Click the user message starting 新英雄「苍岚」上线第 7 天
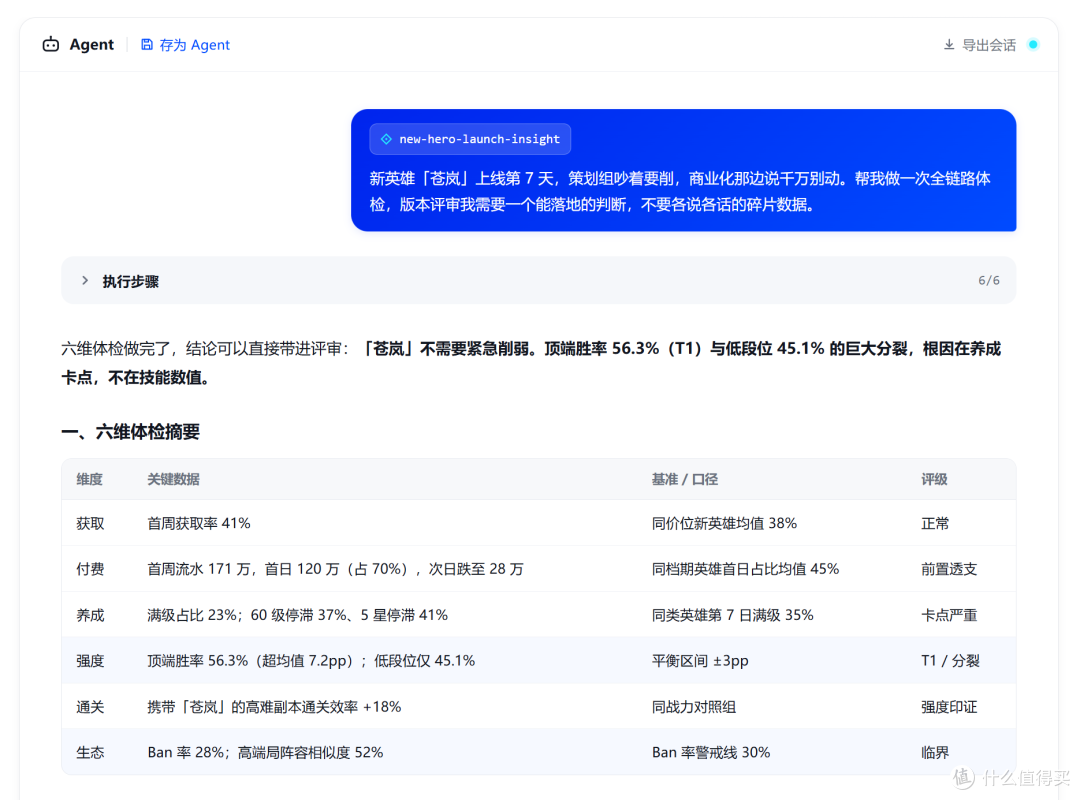 point(680,192)
